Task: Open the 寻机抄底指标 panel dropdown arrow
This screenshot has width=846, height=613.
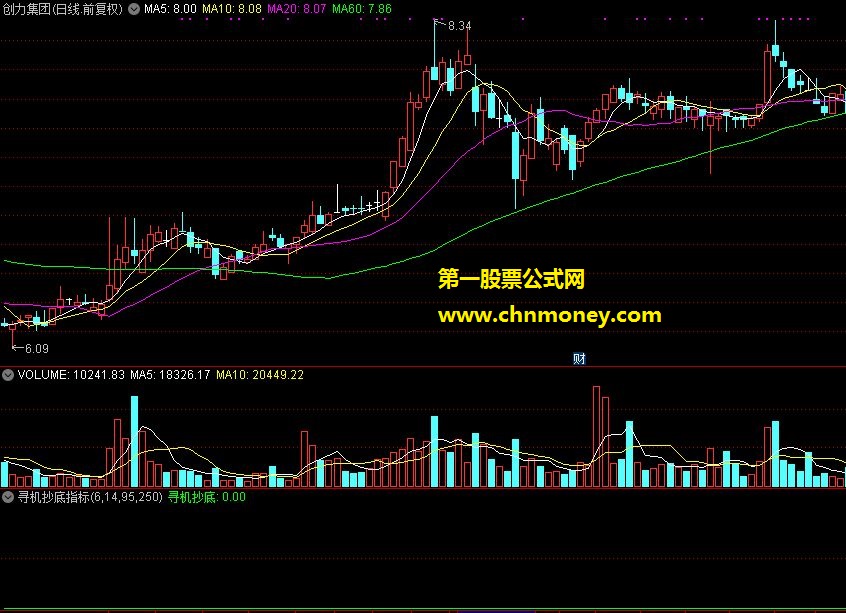Action: tap(8, 497)
